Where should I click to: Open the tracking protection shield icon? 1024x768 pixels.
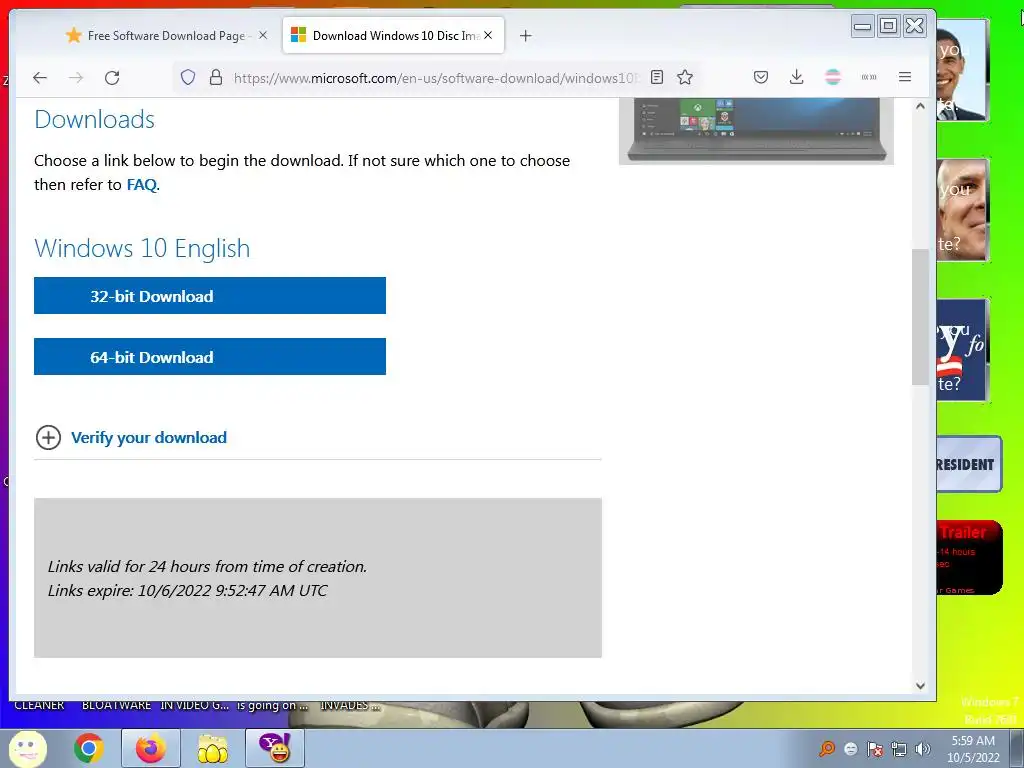tap(188, 78)
